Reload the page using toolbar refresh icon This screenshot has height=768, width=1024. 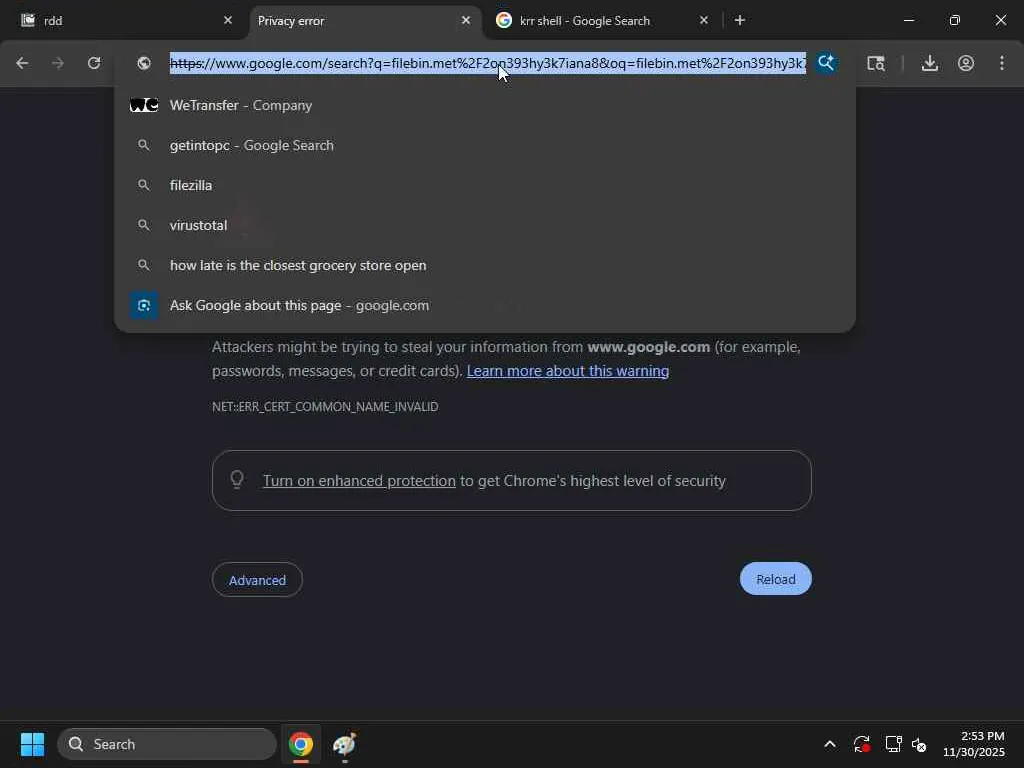click(94, 63)
